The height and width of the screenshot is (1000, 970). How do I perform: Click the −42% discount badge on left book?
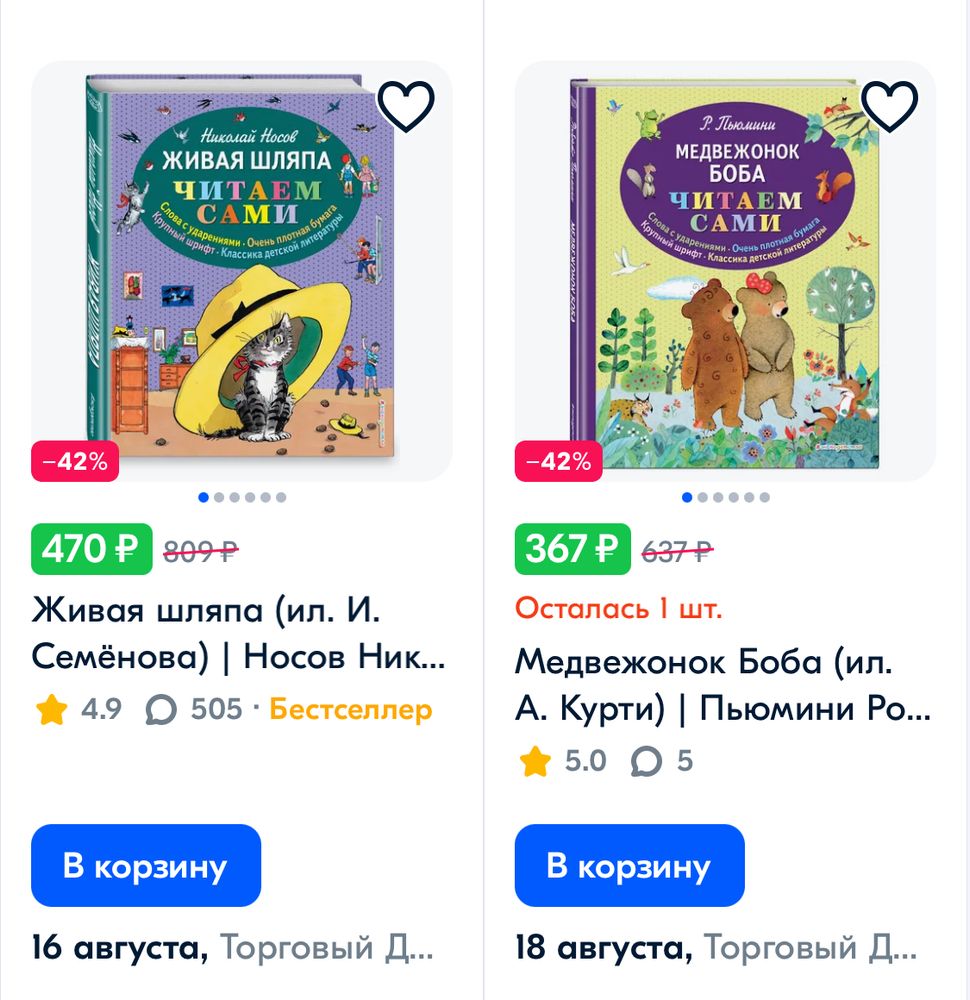coord(77,462)
